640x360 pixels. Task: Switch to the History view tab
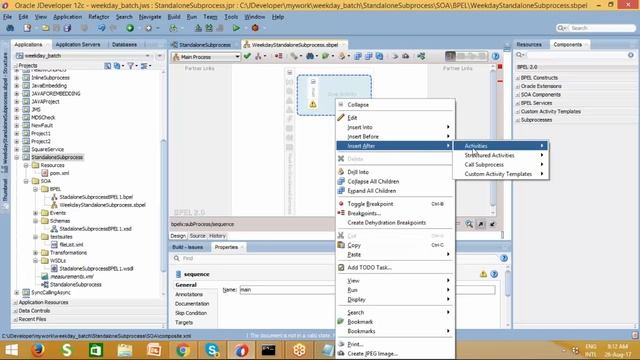pos(217,236)
